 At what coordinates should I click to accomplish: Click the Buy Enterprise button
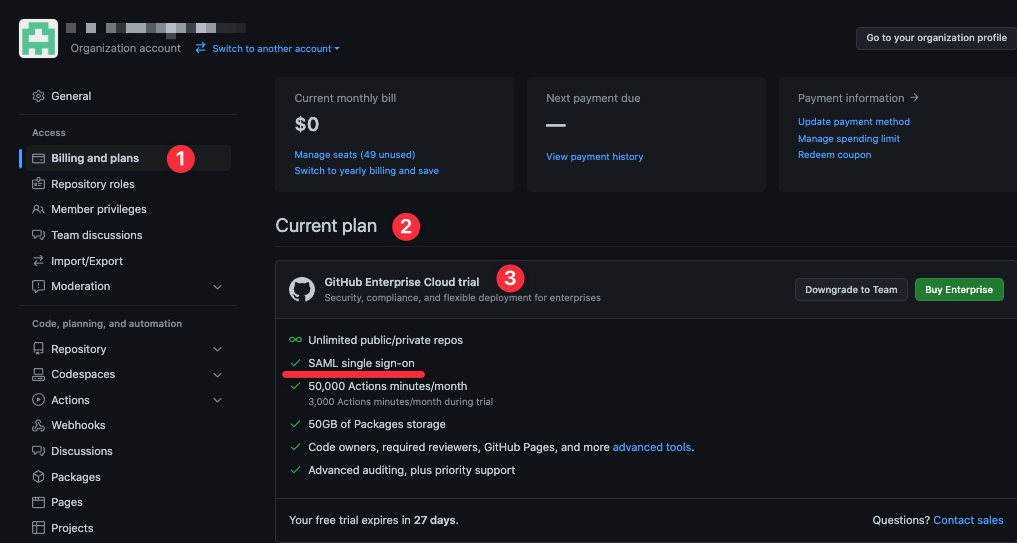(958, 290)
